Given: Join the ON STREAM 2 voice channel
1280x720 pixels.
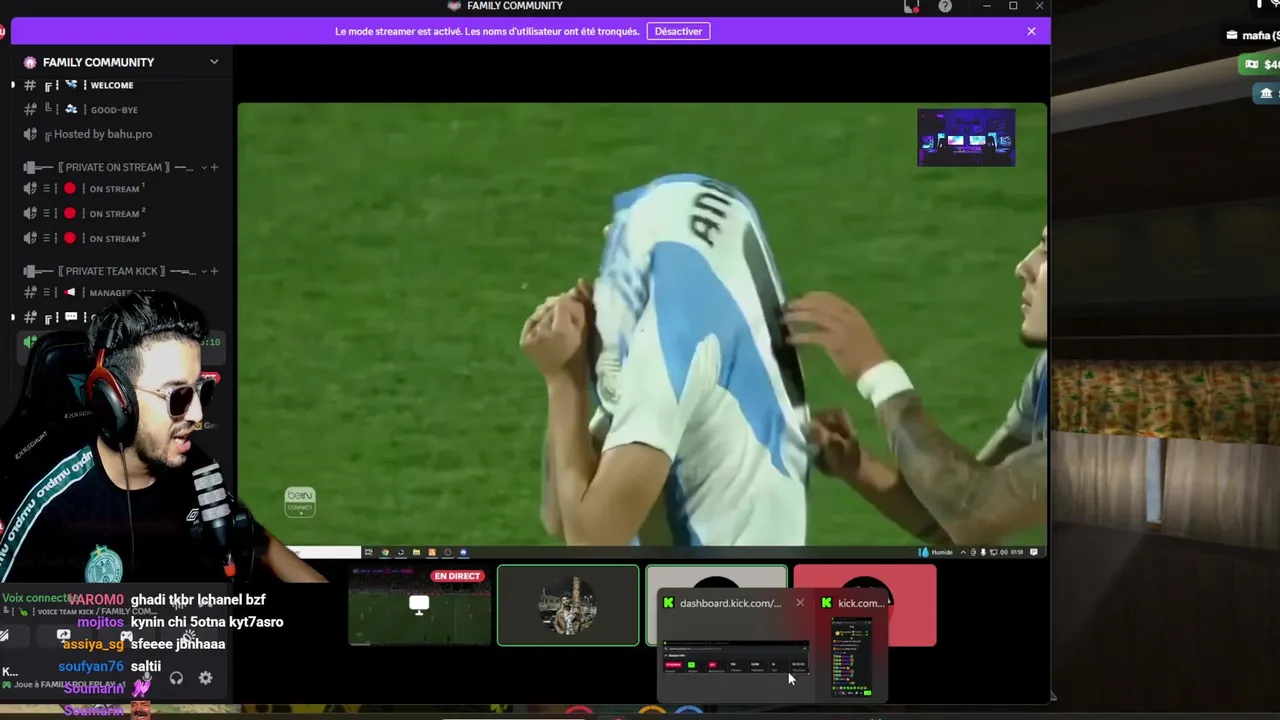Looking at the screenshot, I should tap(120, 213).
